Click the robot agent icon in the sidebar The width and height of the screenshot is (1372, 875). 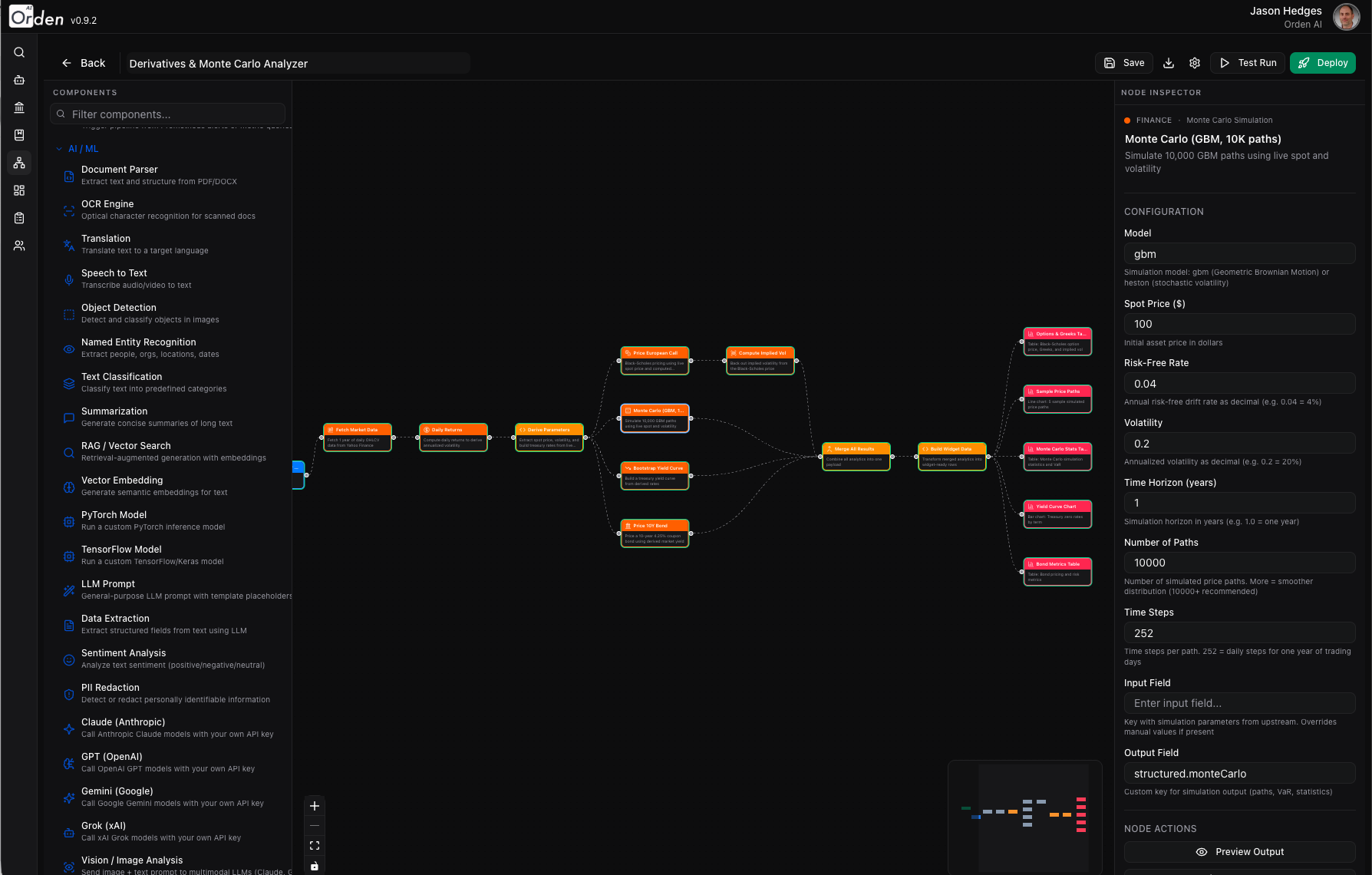click(x=19, y=80)
